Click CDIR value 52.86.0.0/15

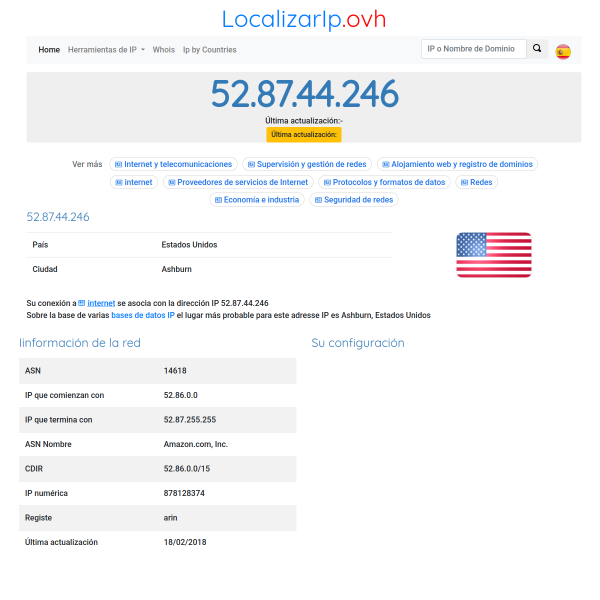(187, 469)
